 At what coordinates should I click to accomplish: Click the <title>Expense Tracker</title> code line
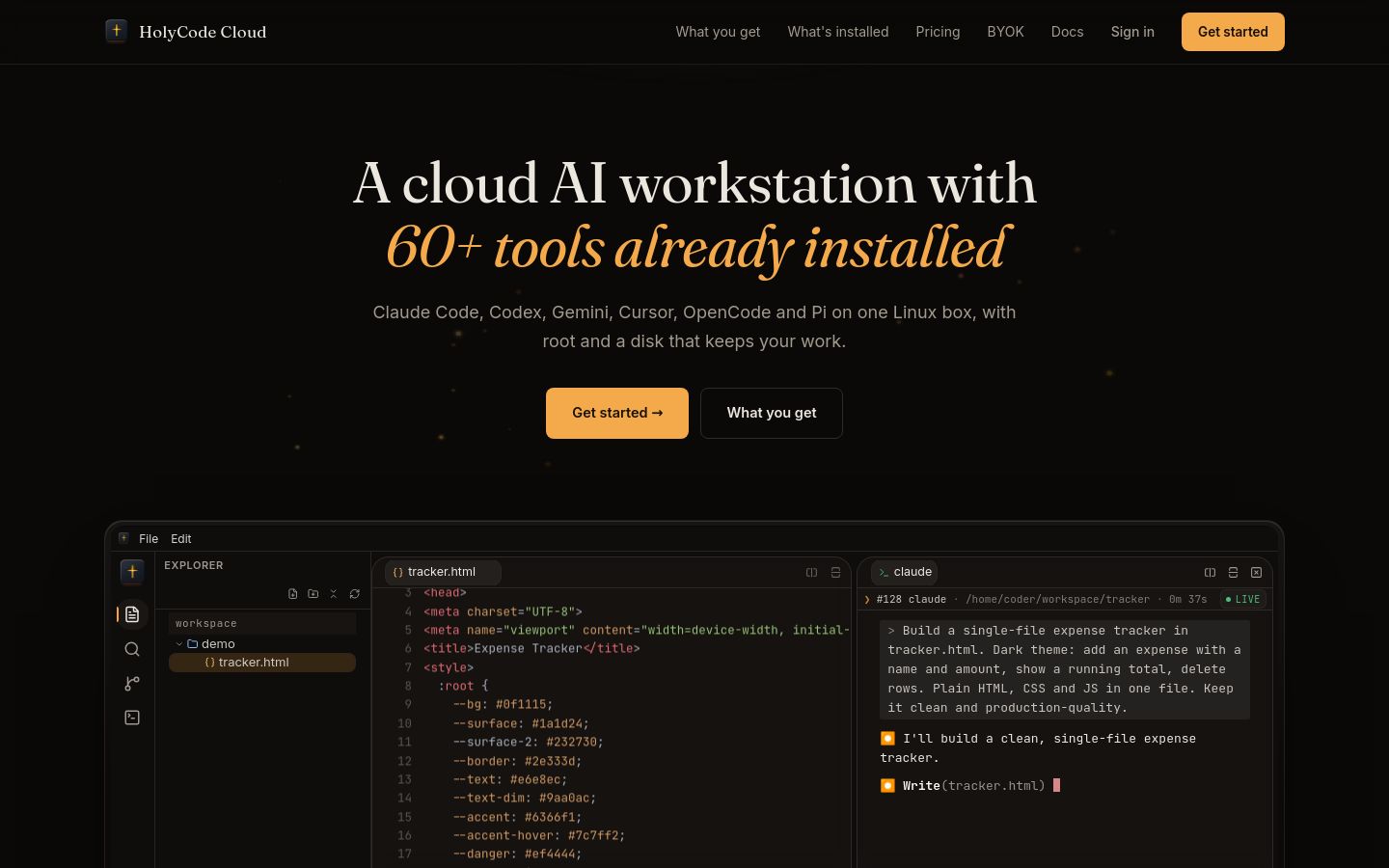tap(531, 649)
